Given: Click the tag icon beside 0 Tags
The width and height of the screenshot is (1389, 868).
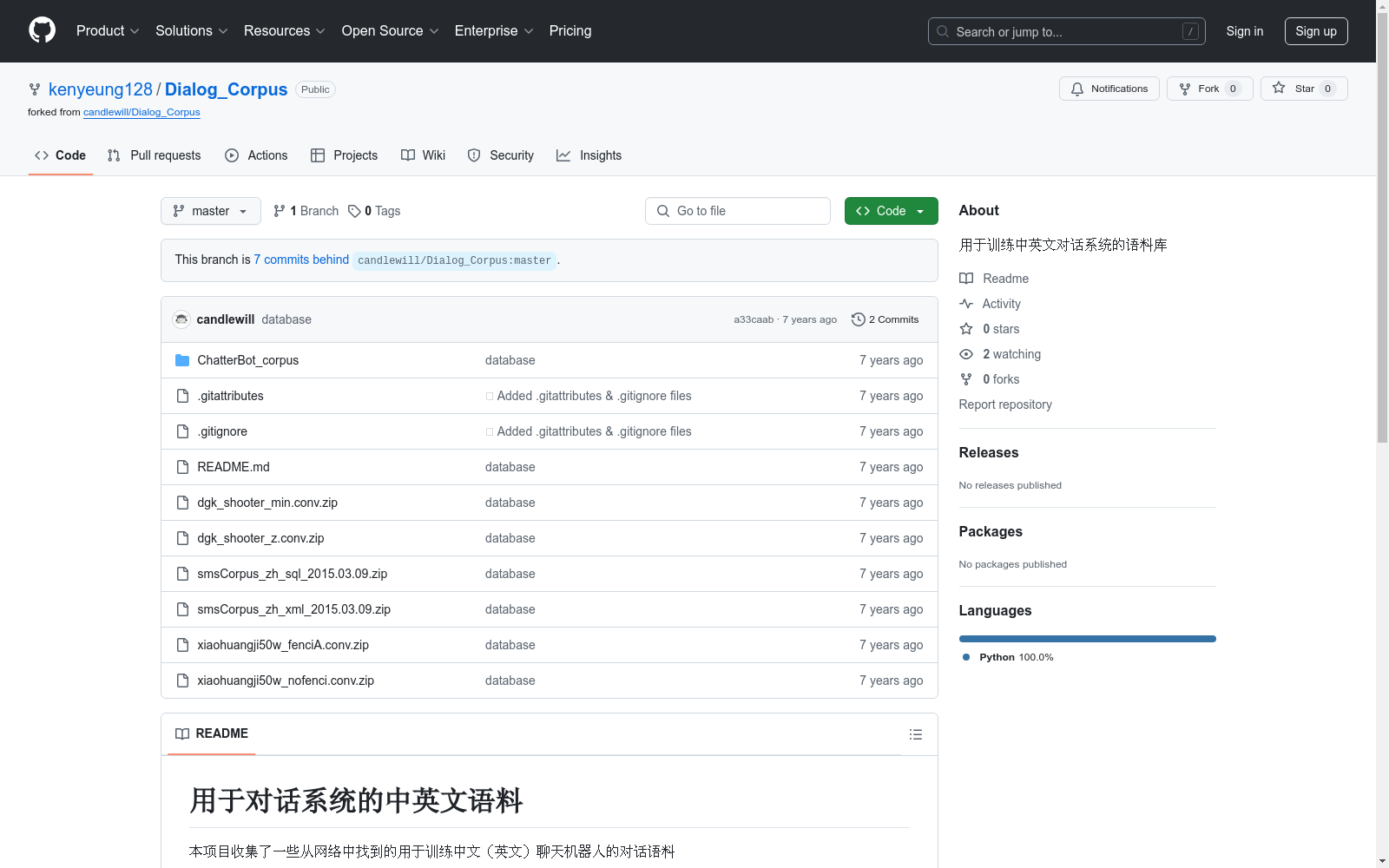Looking at the screenshot, I should click(x=354, y=211).
